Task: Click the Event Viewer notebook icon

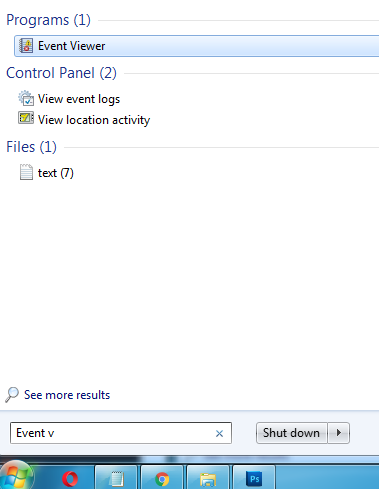Action: click(26, 46)
